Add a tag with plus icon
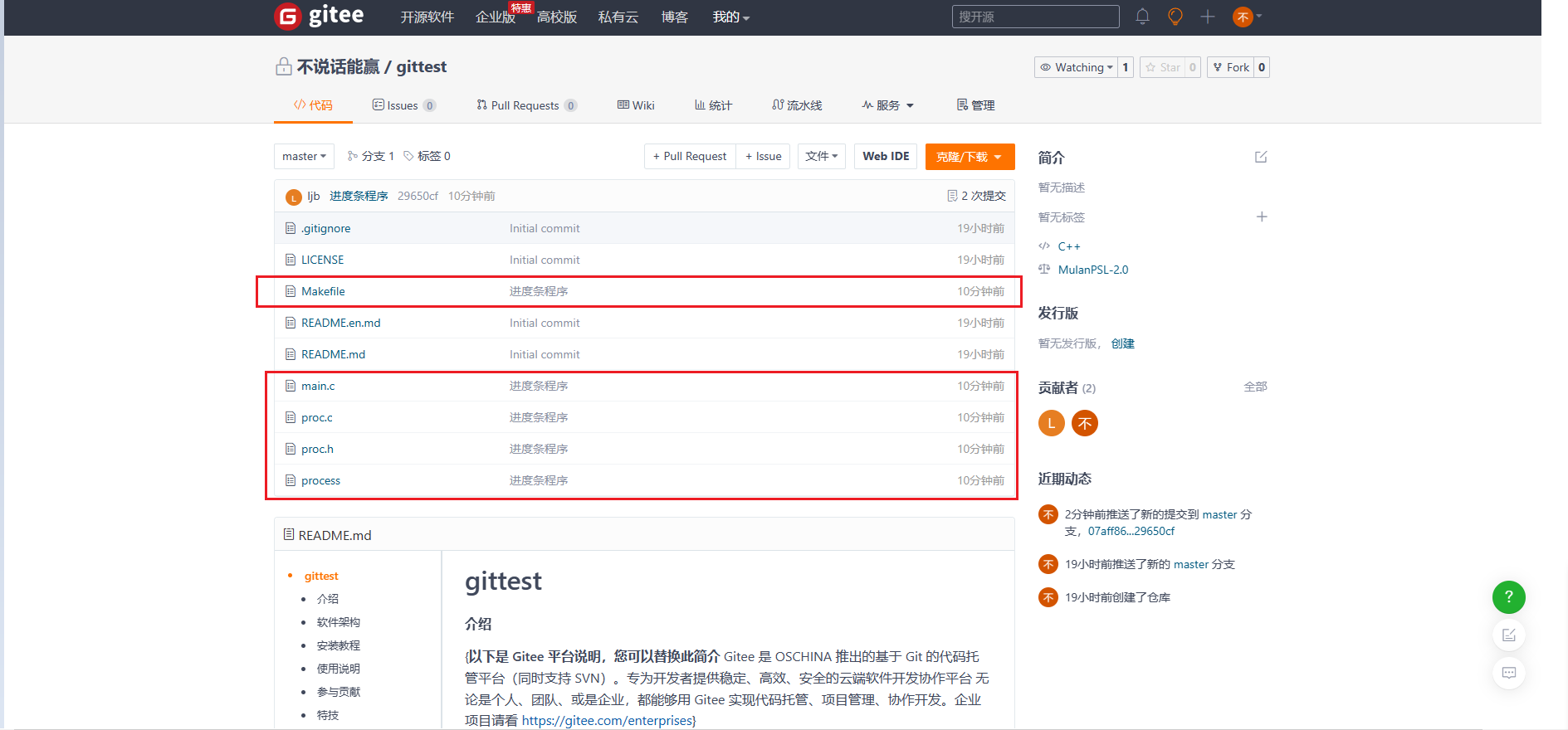 [x=1262, y=217]
